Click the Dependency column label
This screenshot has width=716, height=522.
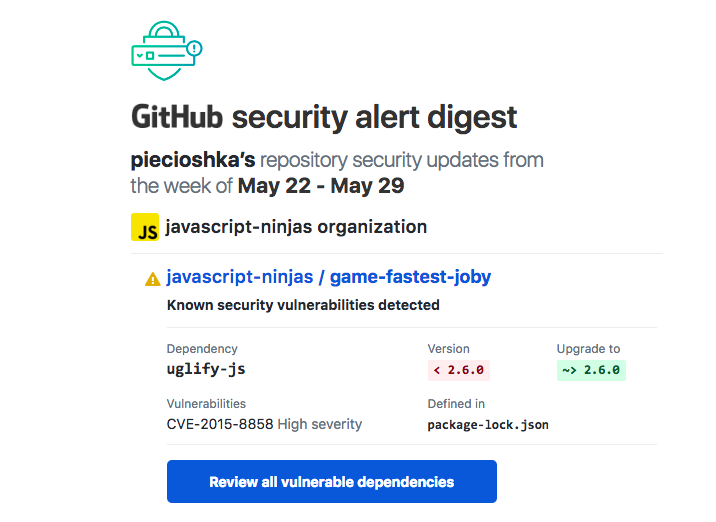point(202,349)
